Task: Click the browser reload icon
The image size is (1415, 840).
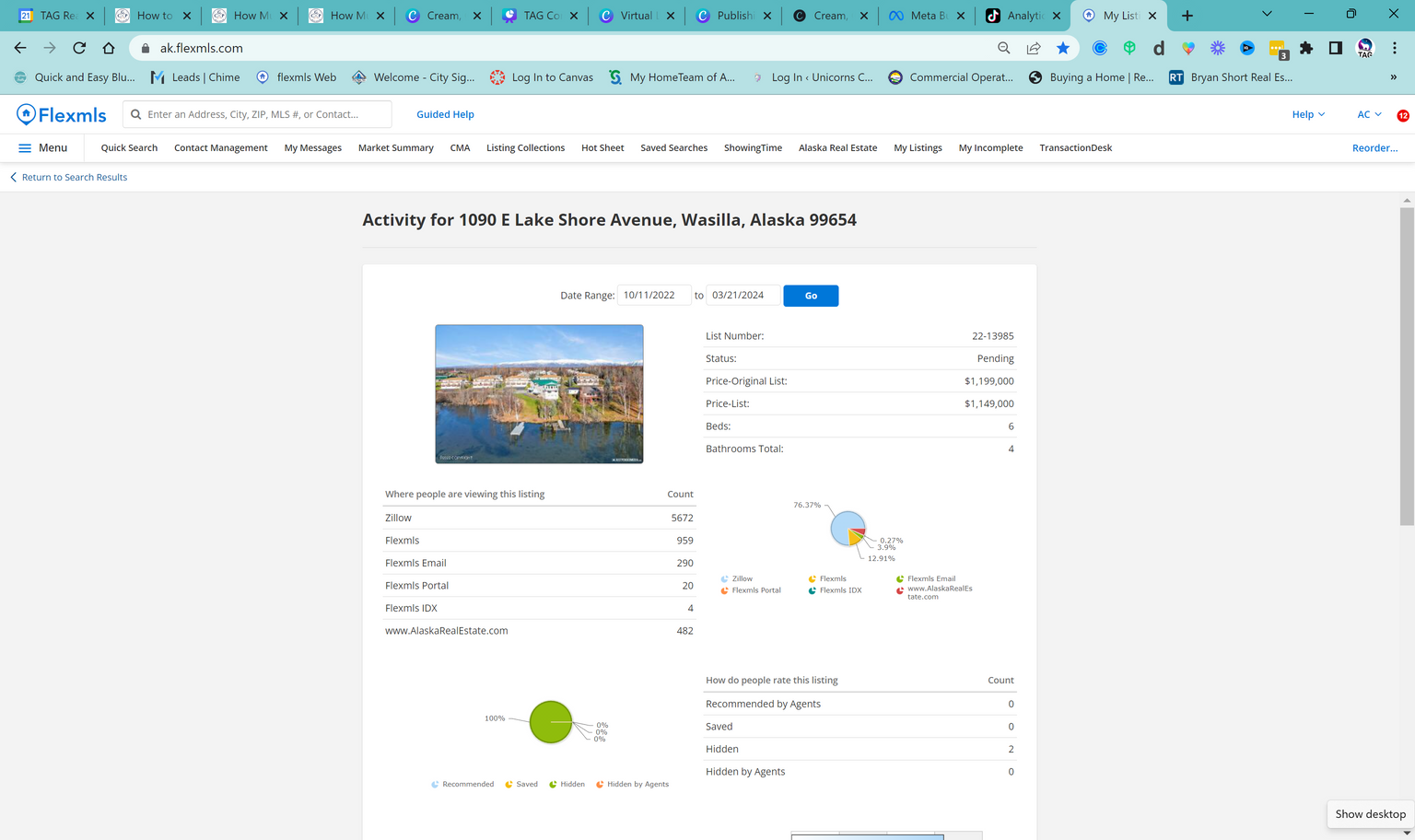Action: click(x=79, y=48)
